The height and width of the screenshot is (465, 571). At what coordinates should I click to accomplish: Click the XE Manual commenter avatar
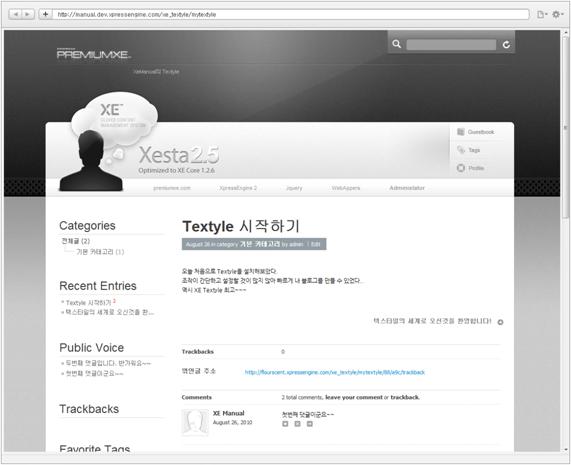coord(195,422)
